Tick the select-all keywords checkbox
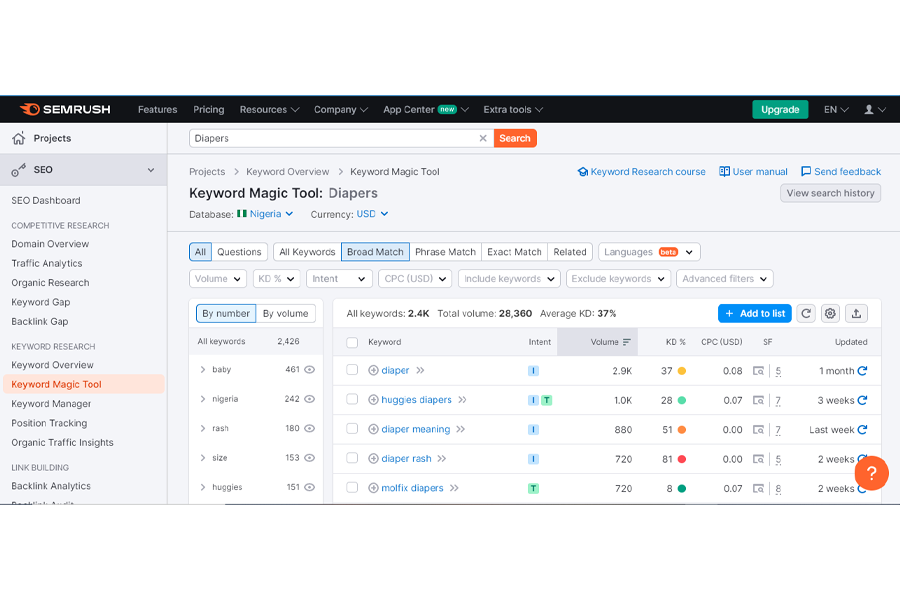Image resolution: width=900 pixels, height=600 pixels. click(352, 342)
